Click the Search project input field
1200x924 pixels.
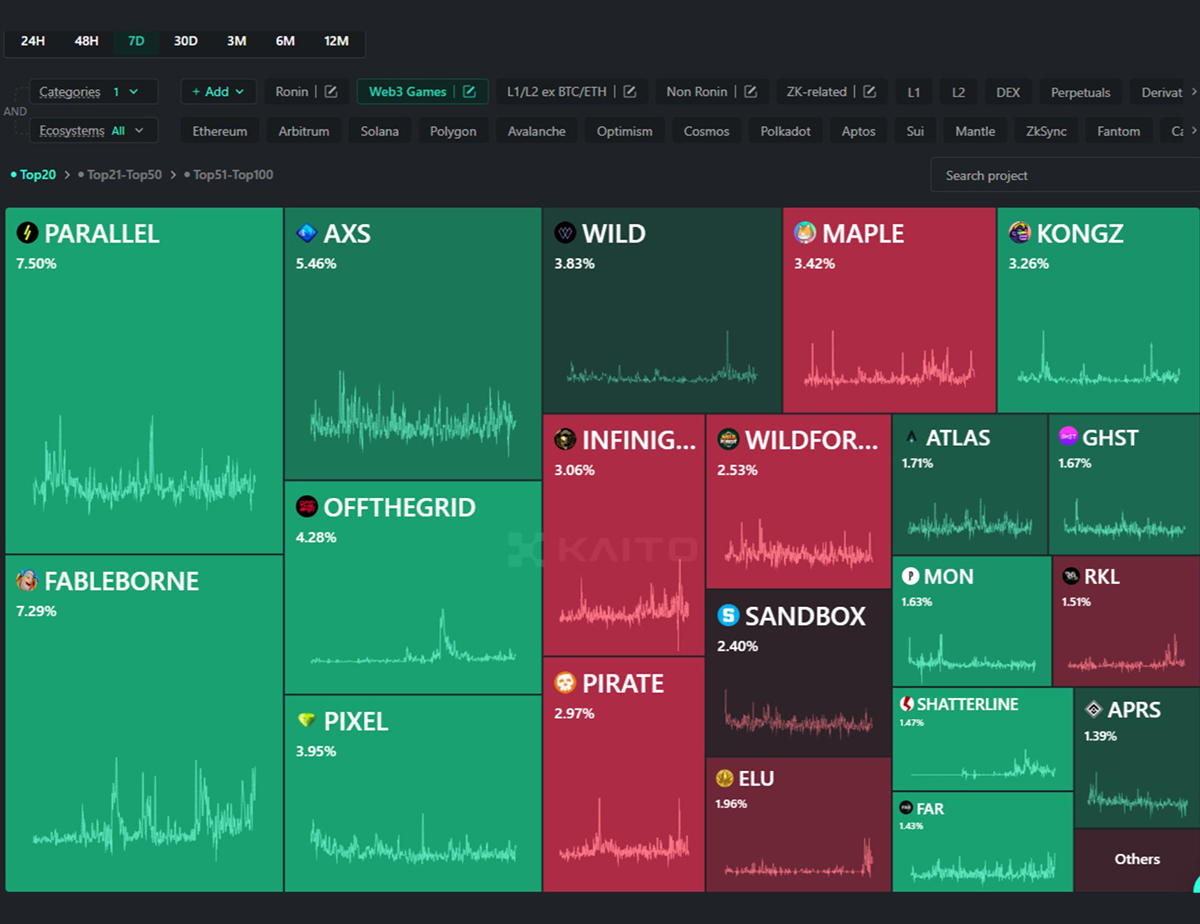1065,175
